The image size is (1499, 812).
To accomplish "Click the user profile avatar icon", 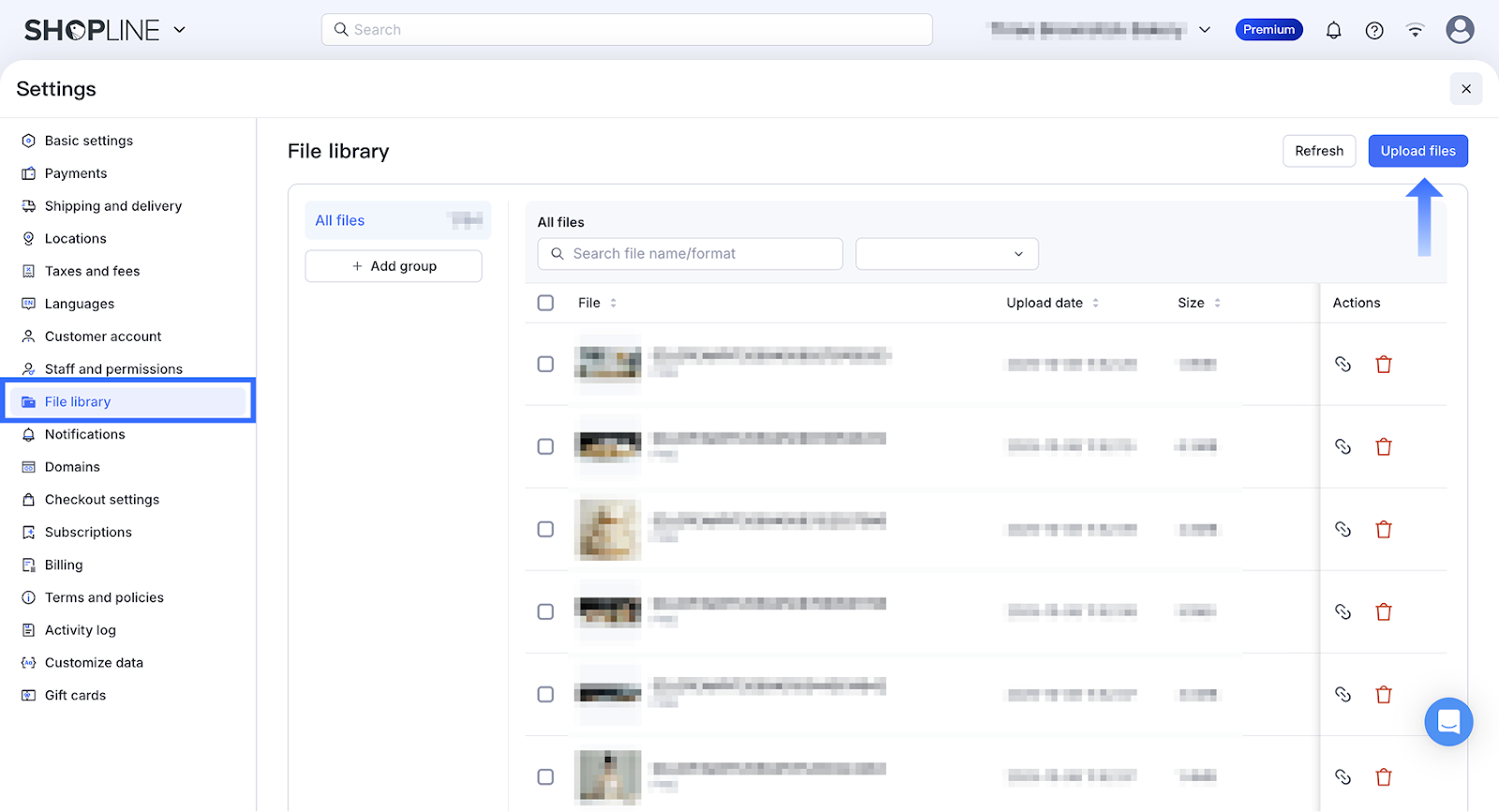I will pyautogui.click(x=1459, y=30).
